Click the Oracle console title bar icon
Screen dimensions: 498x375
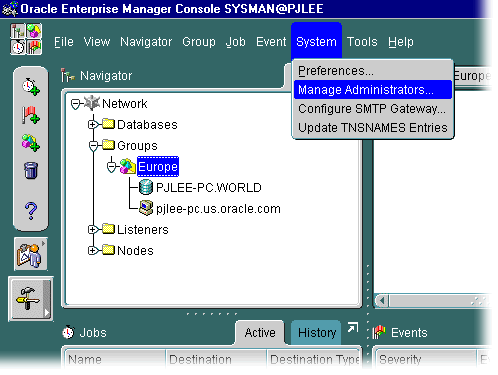[9, 9]
